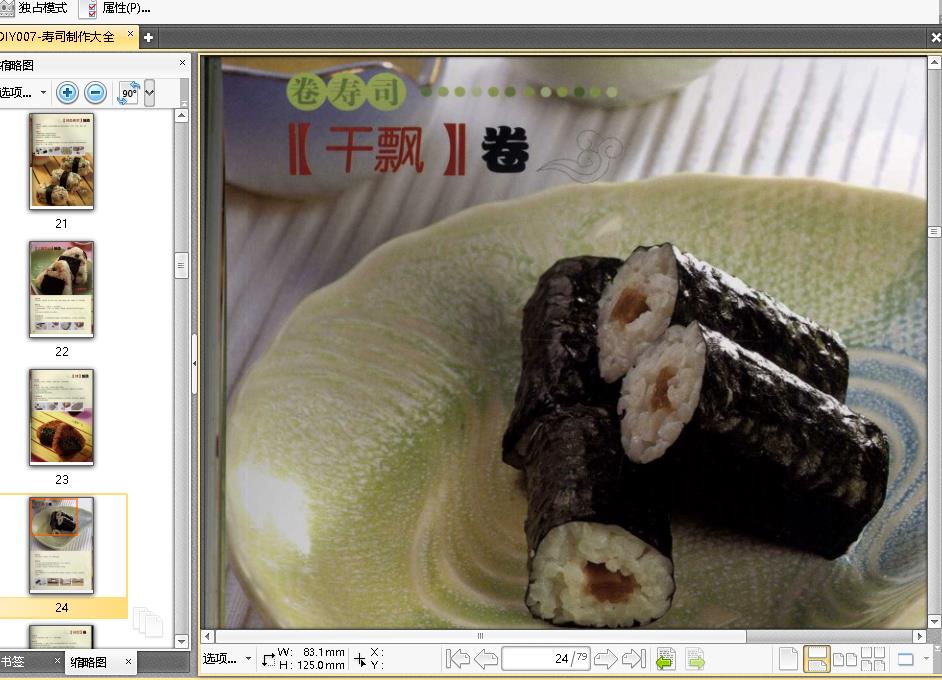The height and width of the screenshot is (680, 942).
Task: Switch to the Thumbnails (缩略图) bottom tab
Action: pos(88,662)
